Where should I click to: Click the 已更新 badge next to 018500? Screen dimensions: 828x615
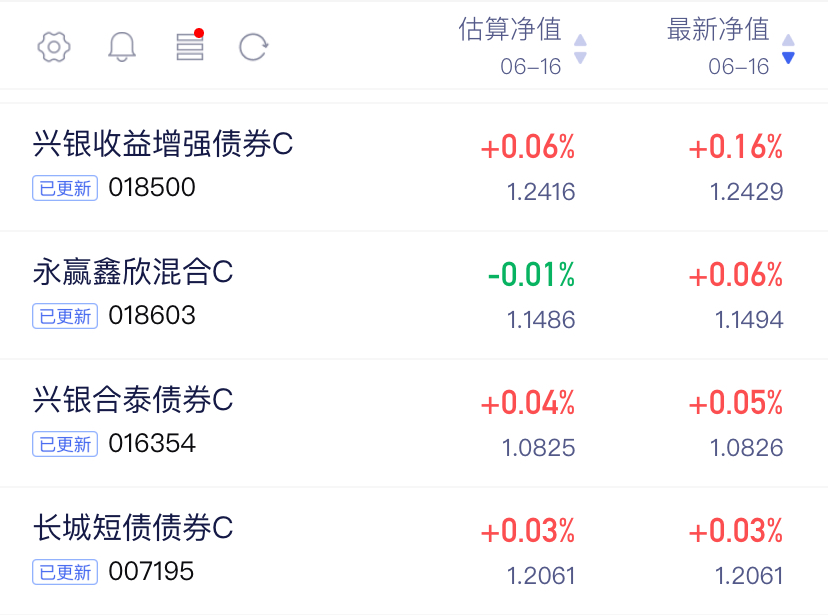coord(65,188)
